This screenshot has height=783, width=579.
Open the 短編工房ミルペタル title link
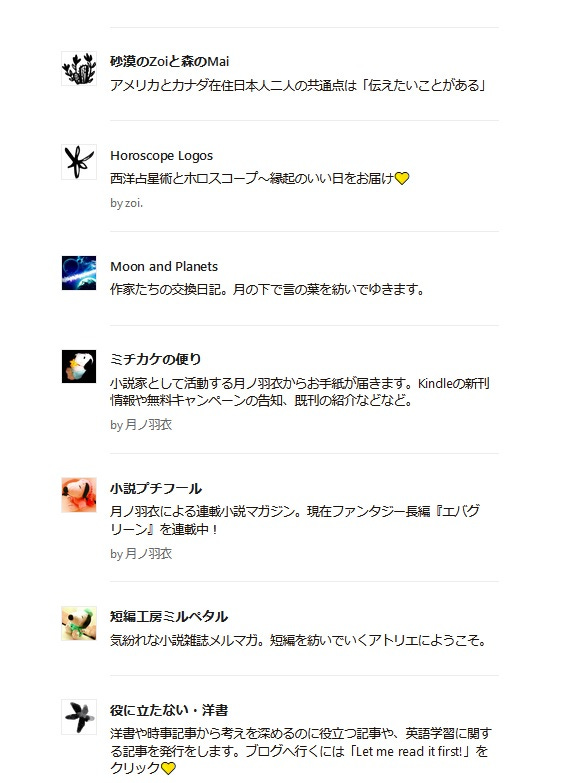pos(169,617)
